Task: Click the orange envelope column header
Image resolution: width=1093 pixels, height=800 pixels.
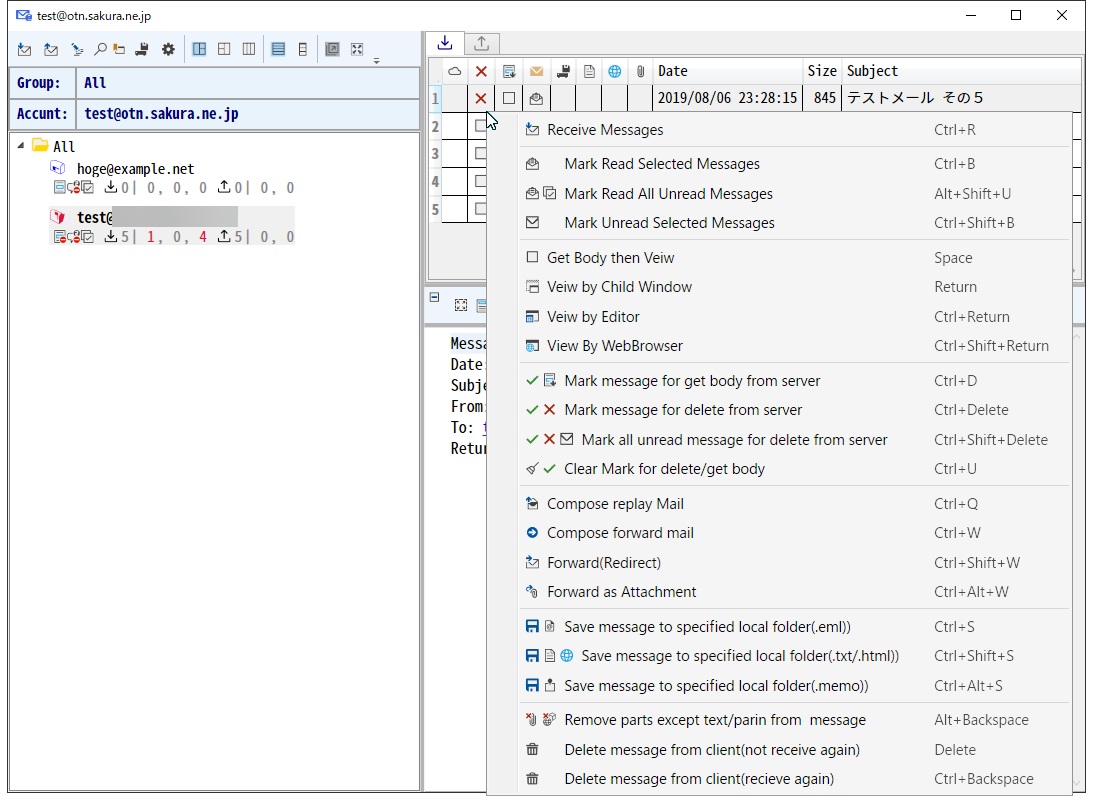Action: [x=536, y=71]
